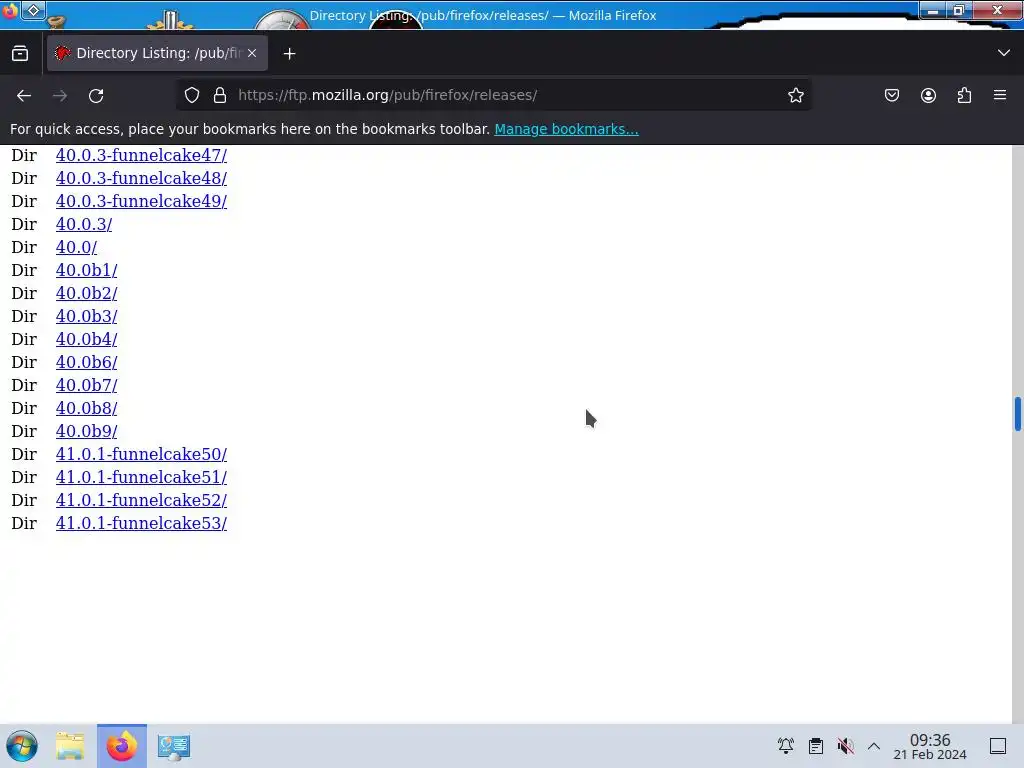Open 41.0.1-funnelcake53/ directory

point(141,523)
